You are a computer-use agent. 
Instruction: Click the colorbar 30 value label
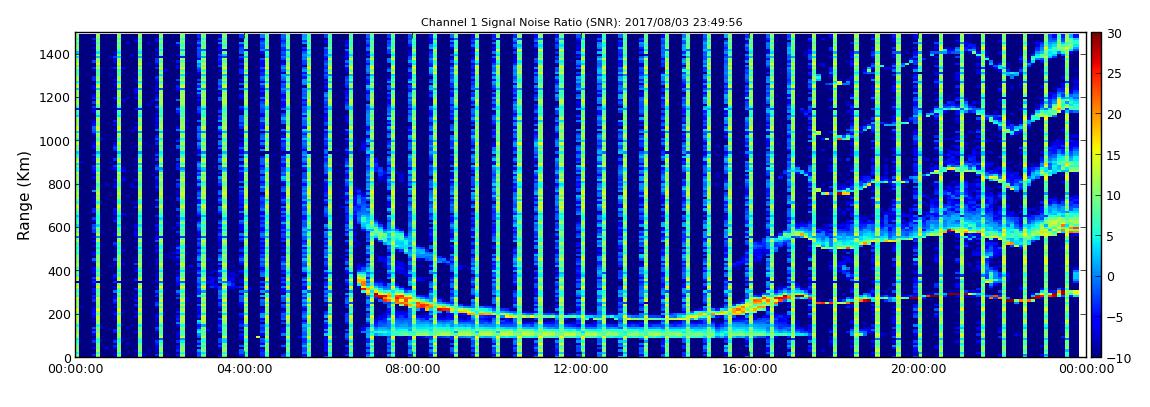tap(1114, 34)
